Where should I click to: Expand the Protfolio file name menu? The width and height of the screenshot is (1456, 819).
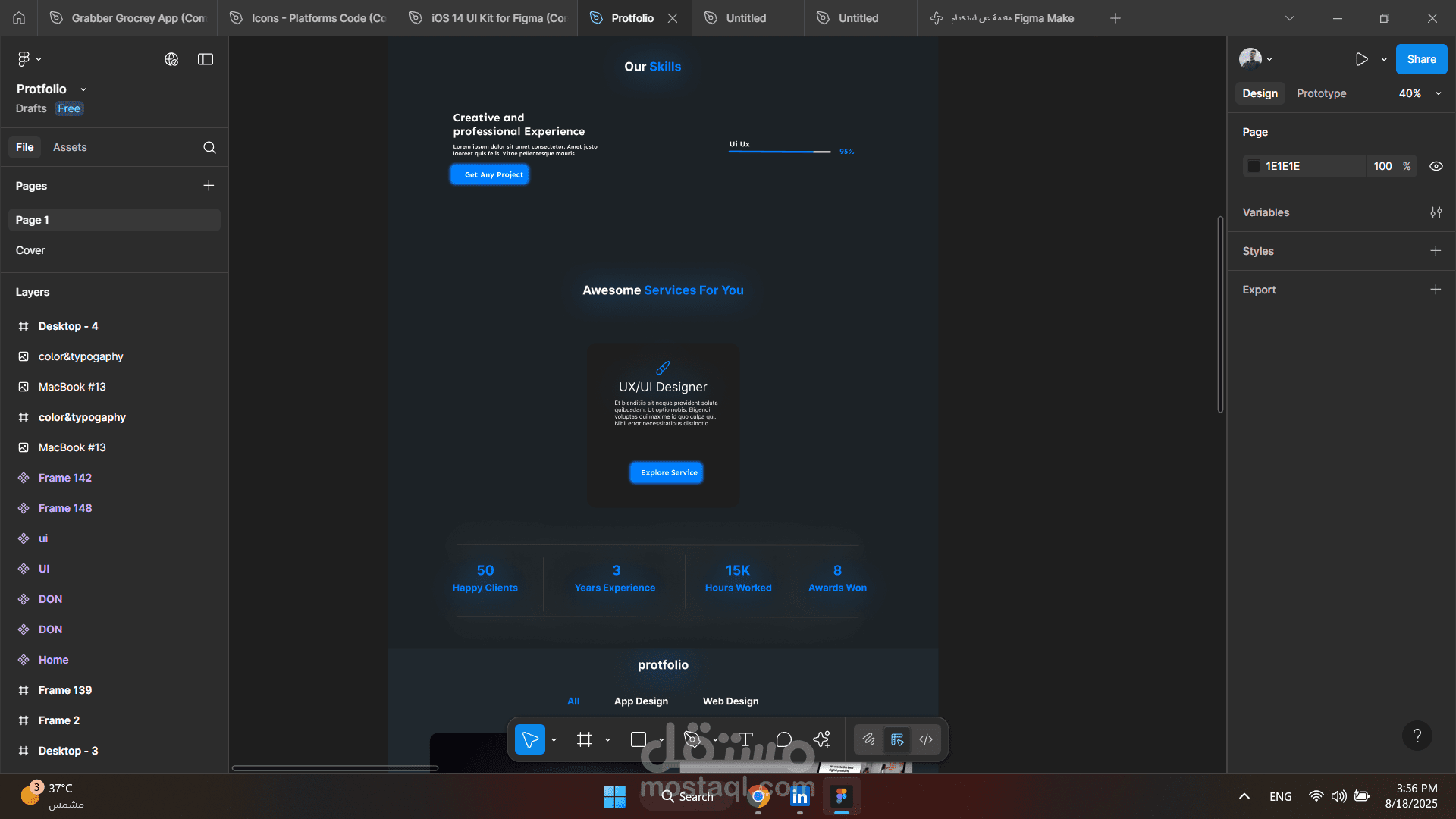(x=83, y=89)
